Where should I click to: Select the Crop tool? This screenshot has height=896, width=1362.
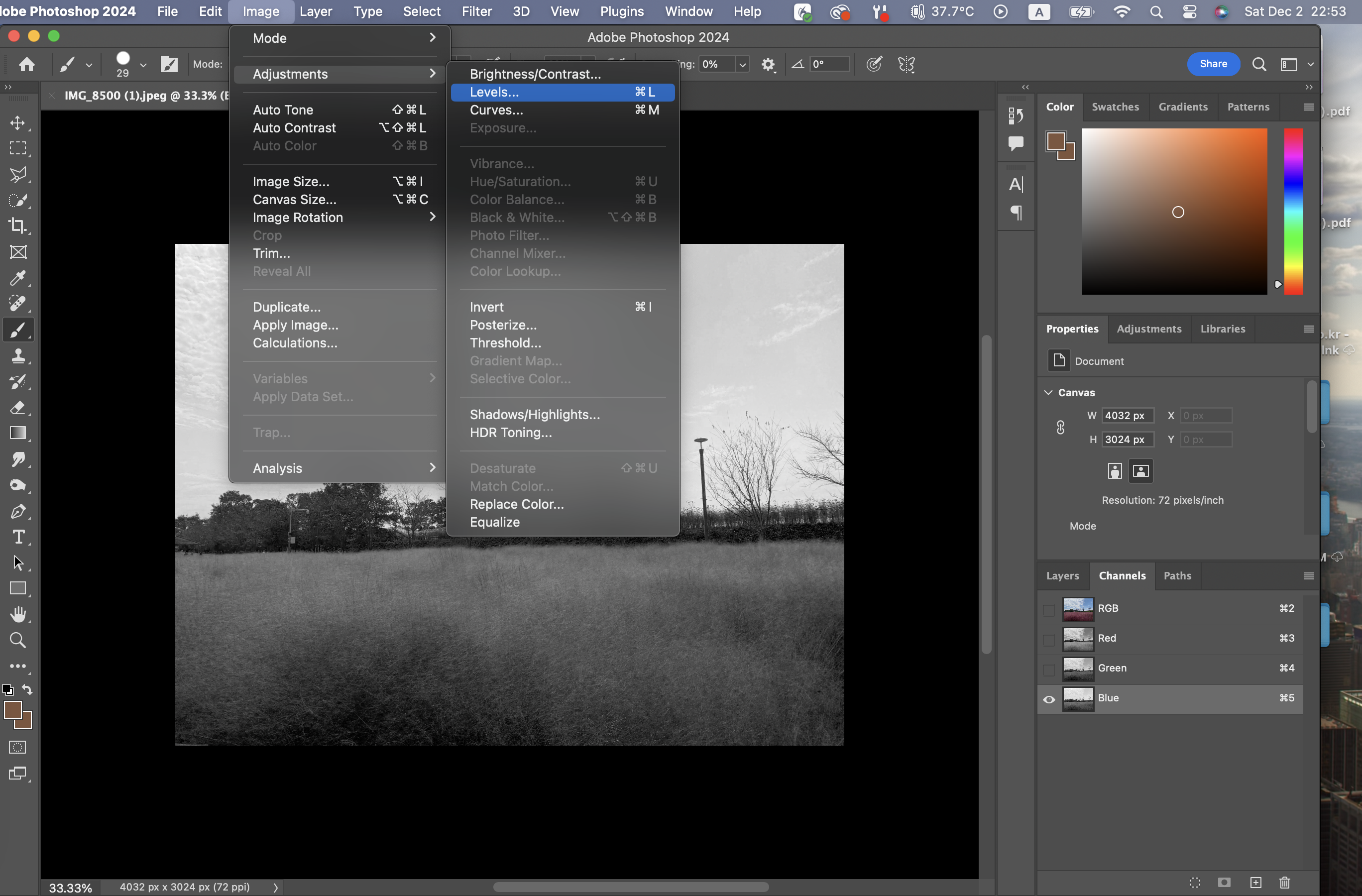18,226
